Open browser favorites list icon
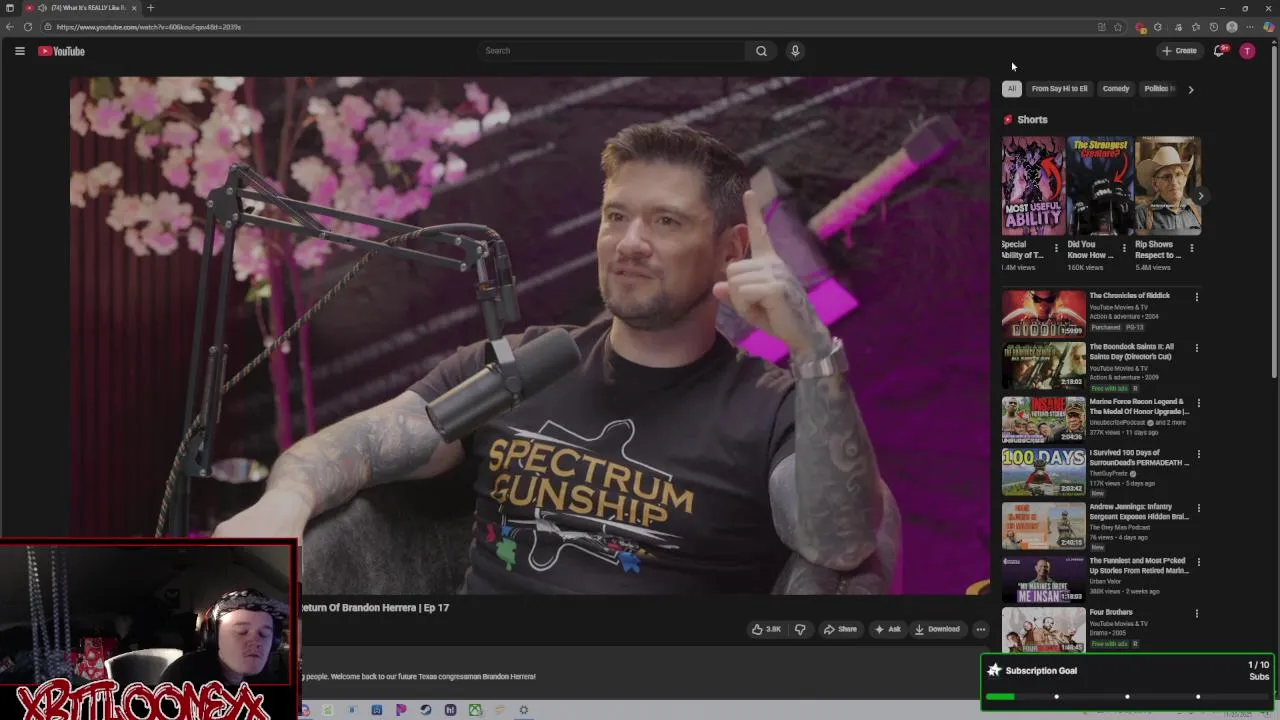Viewport: 1280px width, 720px height. (x=1196, y=27)
